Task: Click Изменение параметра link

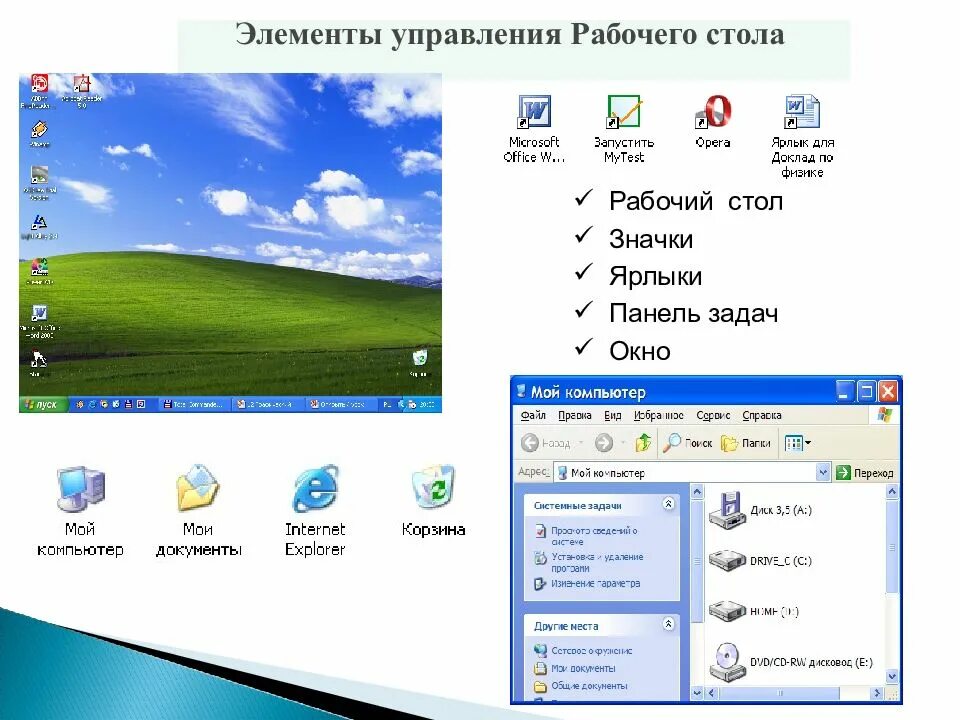Action: (x=587, y=583)
